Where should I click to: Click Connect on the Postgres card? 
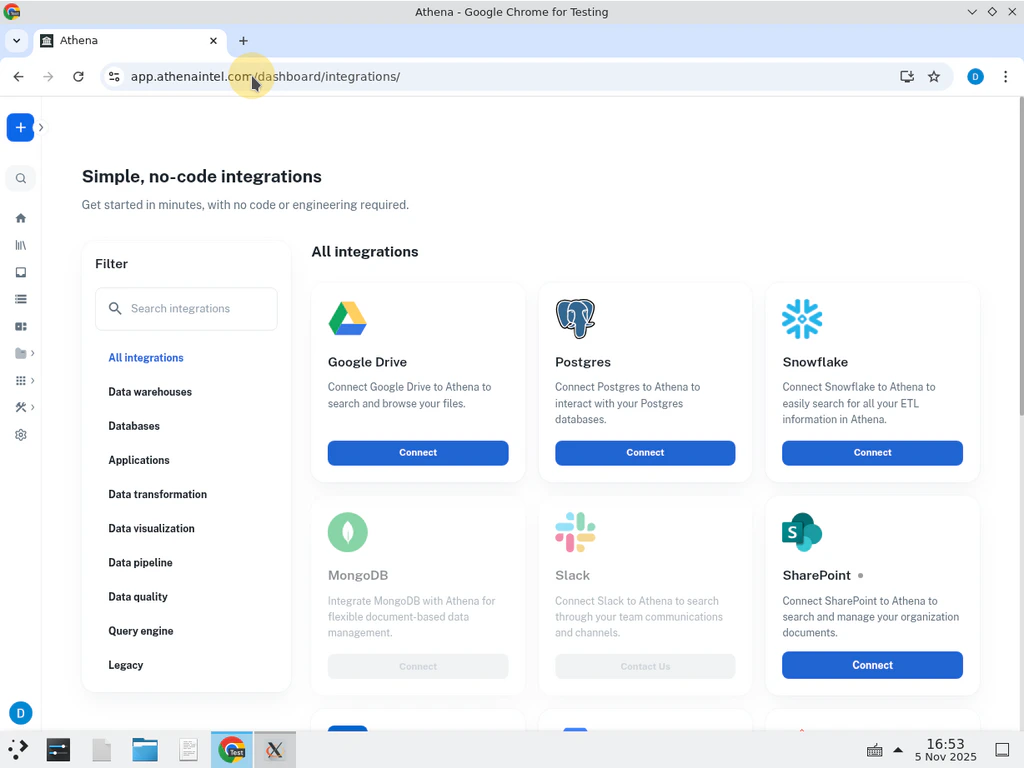[645, 453]
